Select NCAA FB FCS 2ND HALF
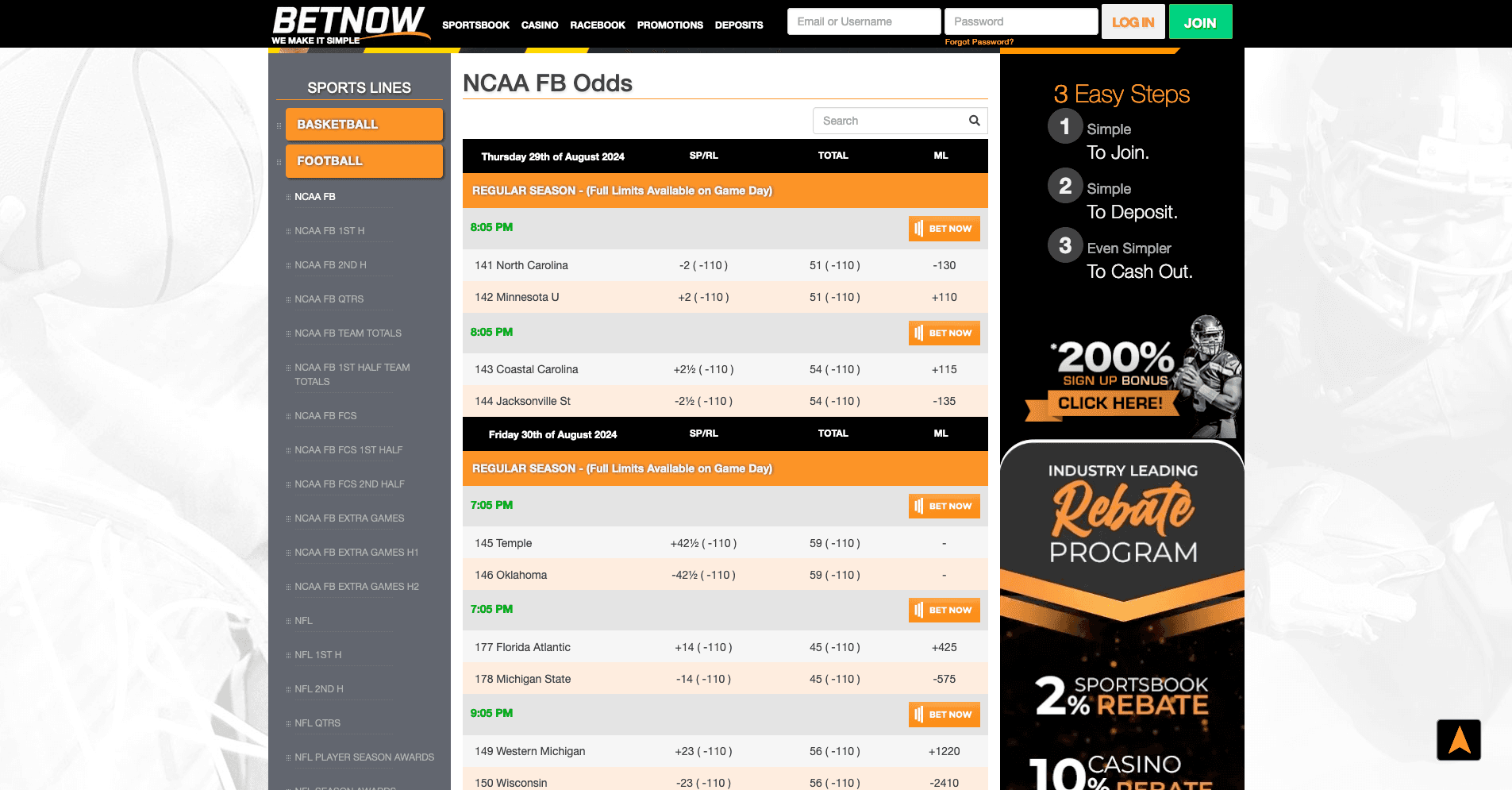 point(349,484)
